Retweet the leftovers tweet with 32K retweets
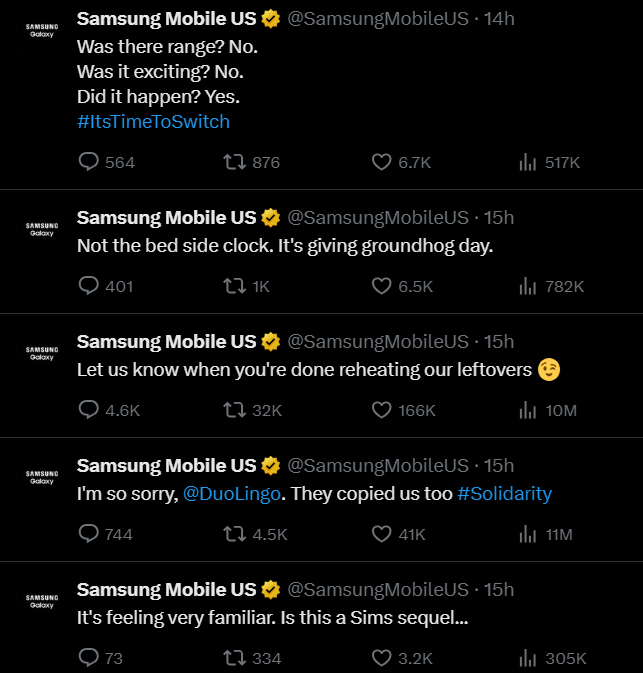 click(x=234, y=410)
